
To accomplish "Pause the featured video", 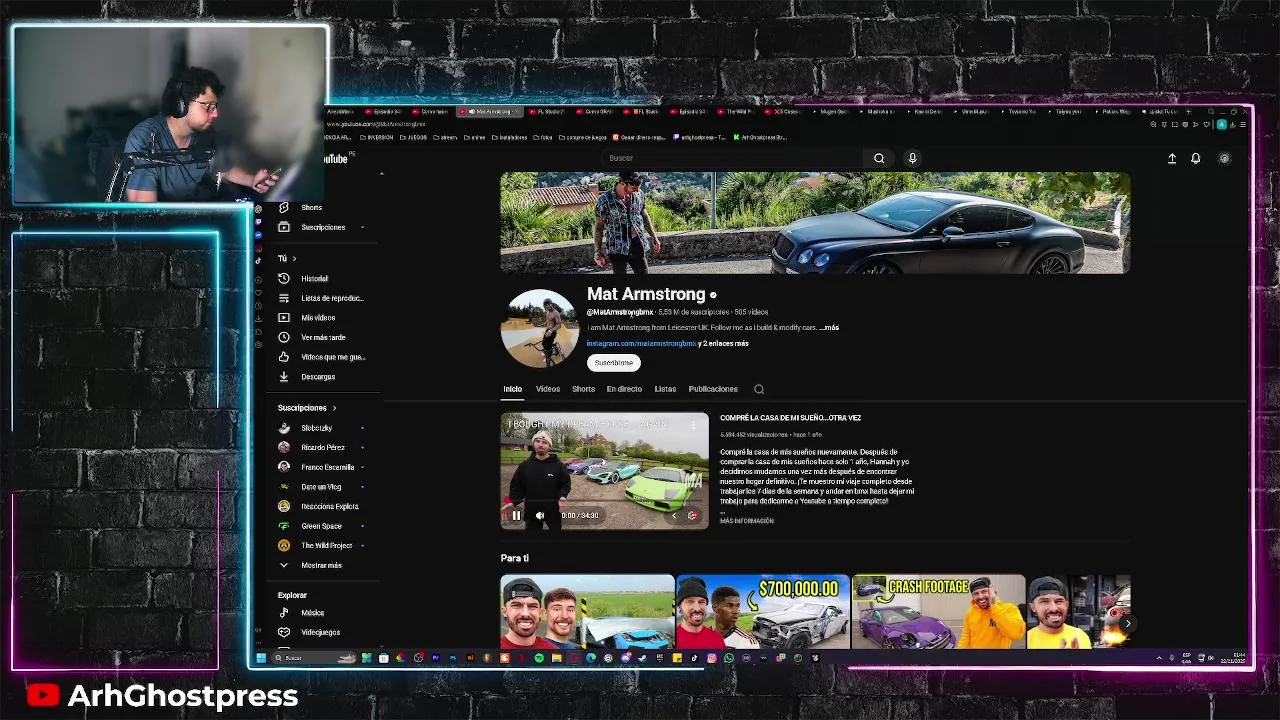I will (516, 515).
